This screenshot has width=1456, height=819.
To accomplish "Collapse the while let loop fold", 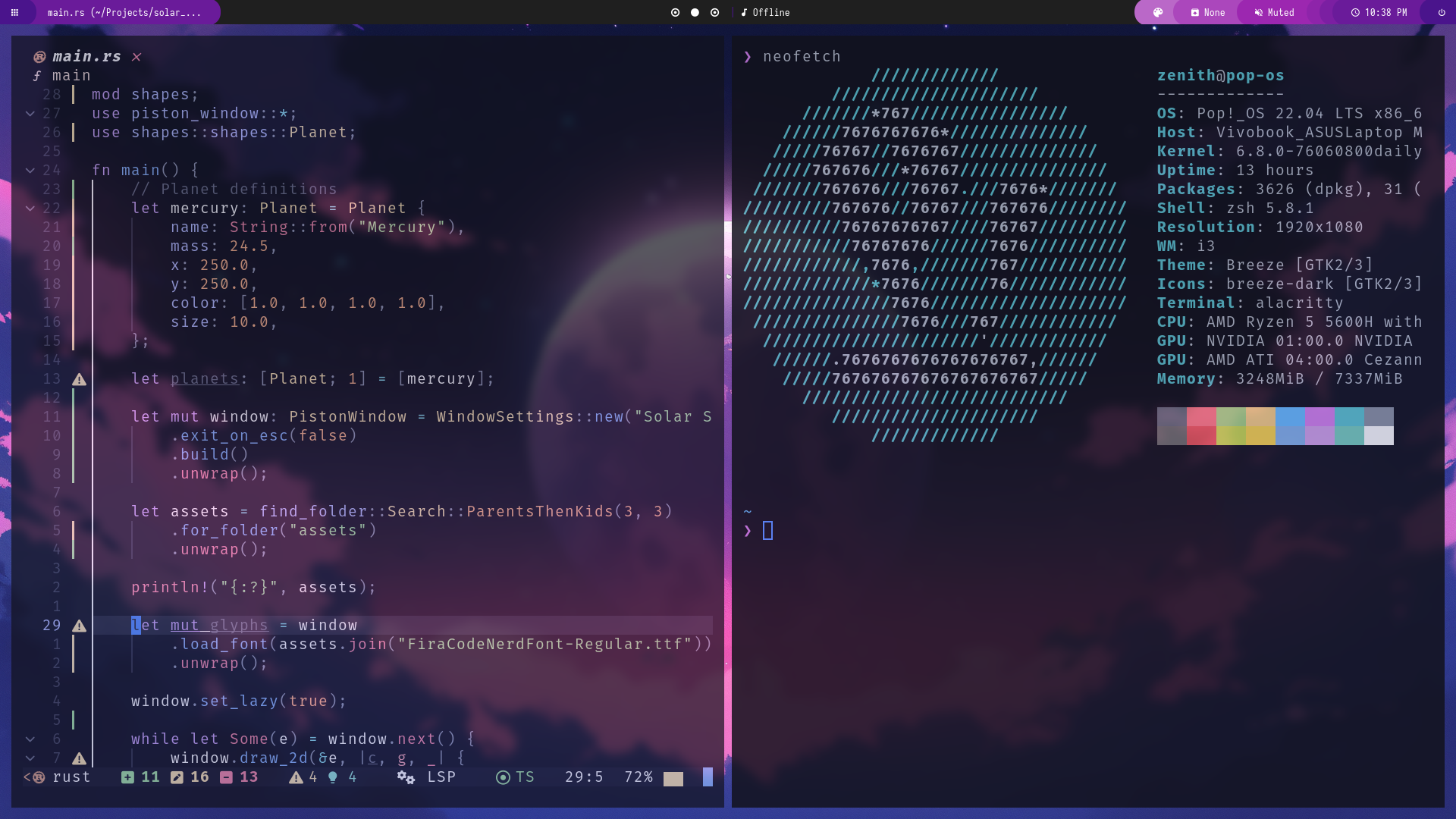I will [x=30, y=739].
